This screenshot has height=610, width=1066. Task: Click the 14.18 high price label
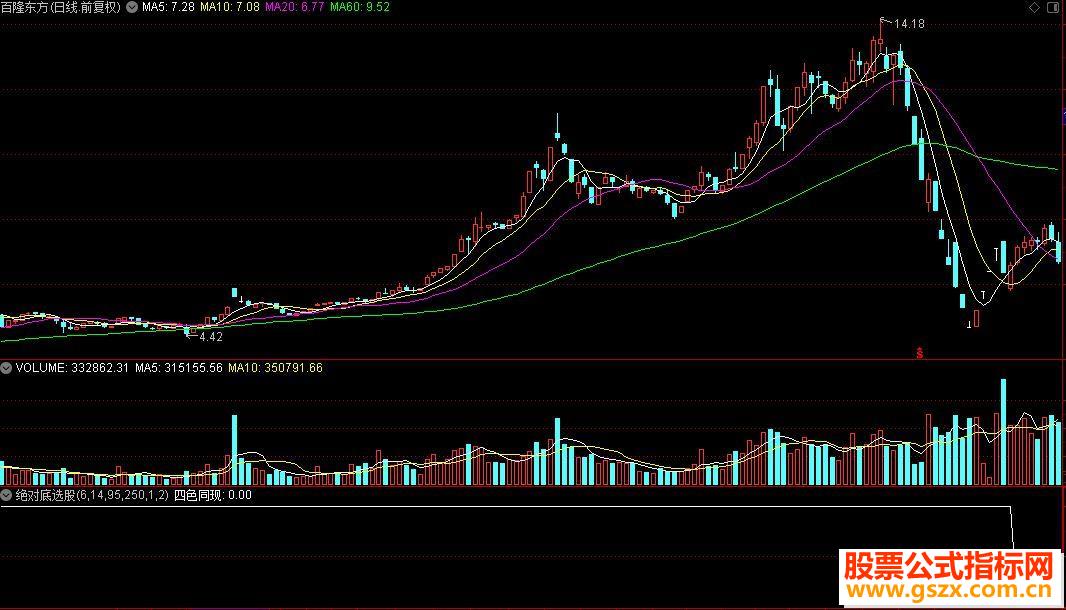(909, 24)
